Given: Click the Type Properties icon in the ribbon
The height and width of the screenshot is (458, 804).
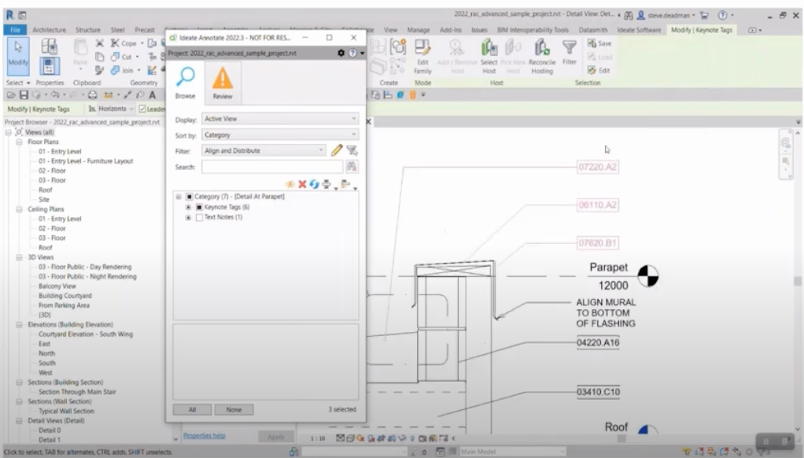Looking at the screenshot, I should click(x=49, y=47).
